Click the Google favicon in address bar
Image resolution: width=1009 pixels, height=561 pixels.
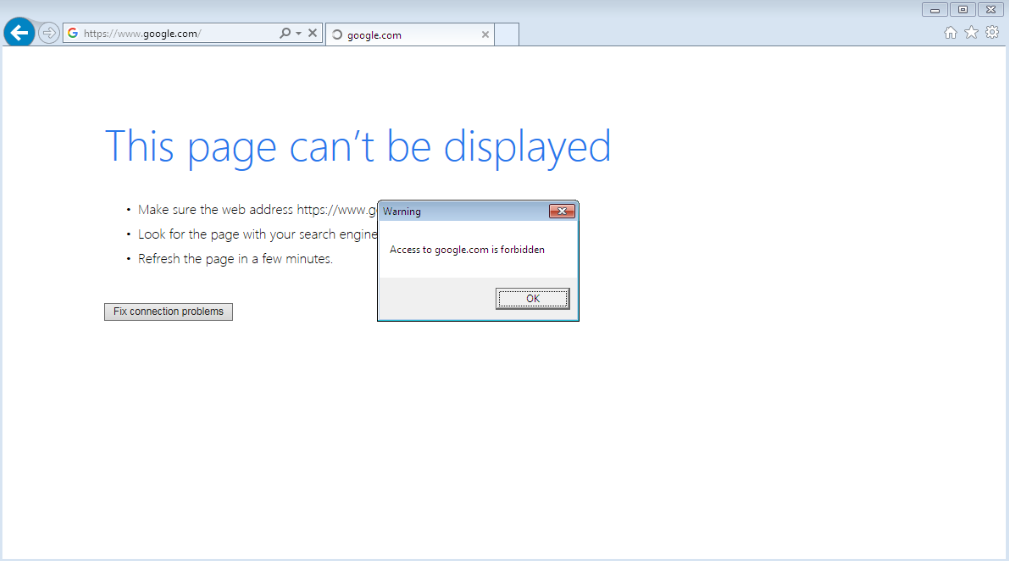coord(73,33)
